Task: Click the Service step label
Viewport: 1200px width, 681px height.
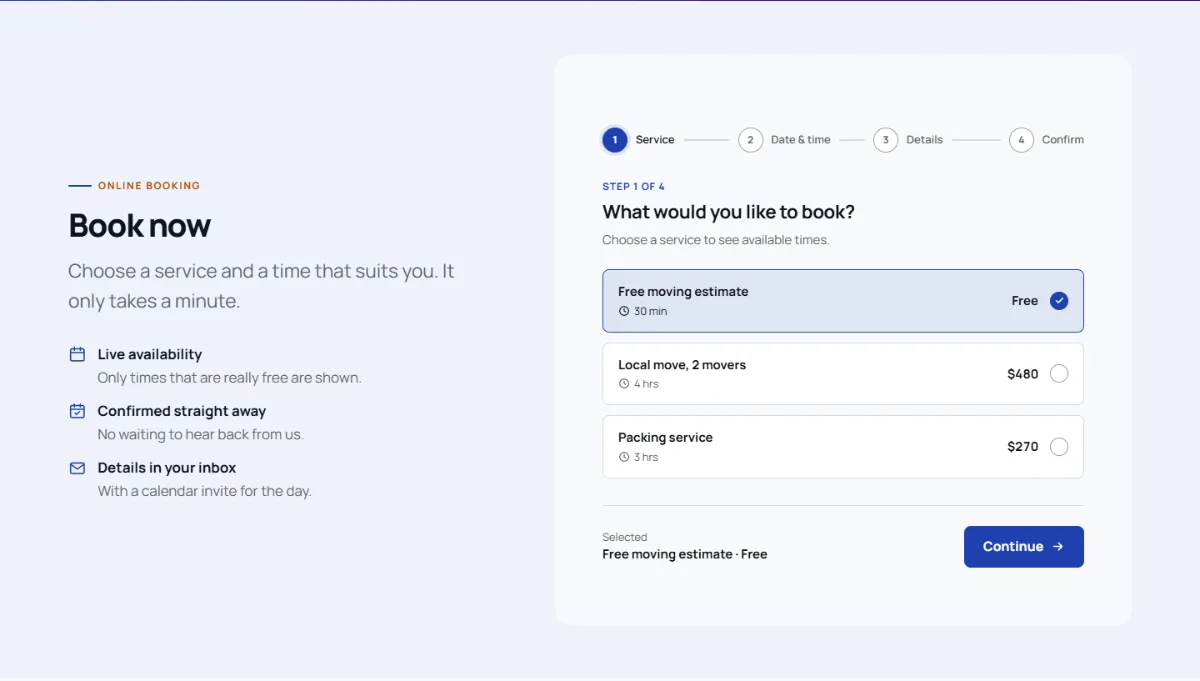Action: pos(655,140)
